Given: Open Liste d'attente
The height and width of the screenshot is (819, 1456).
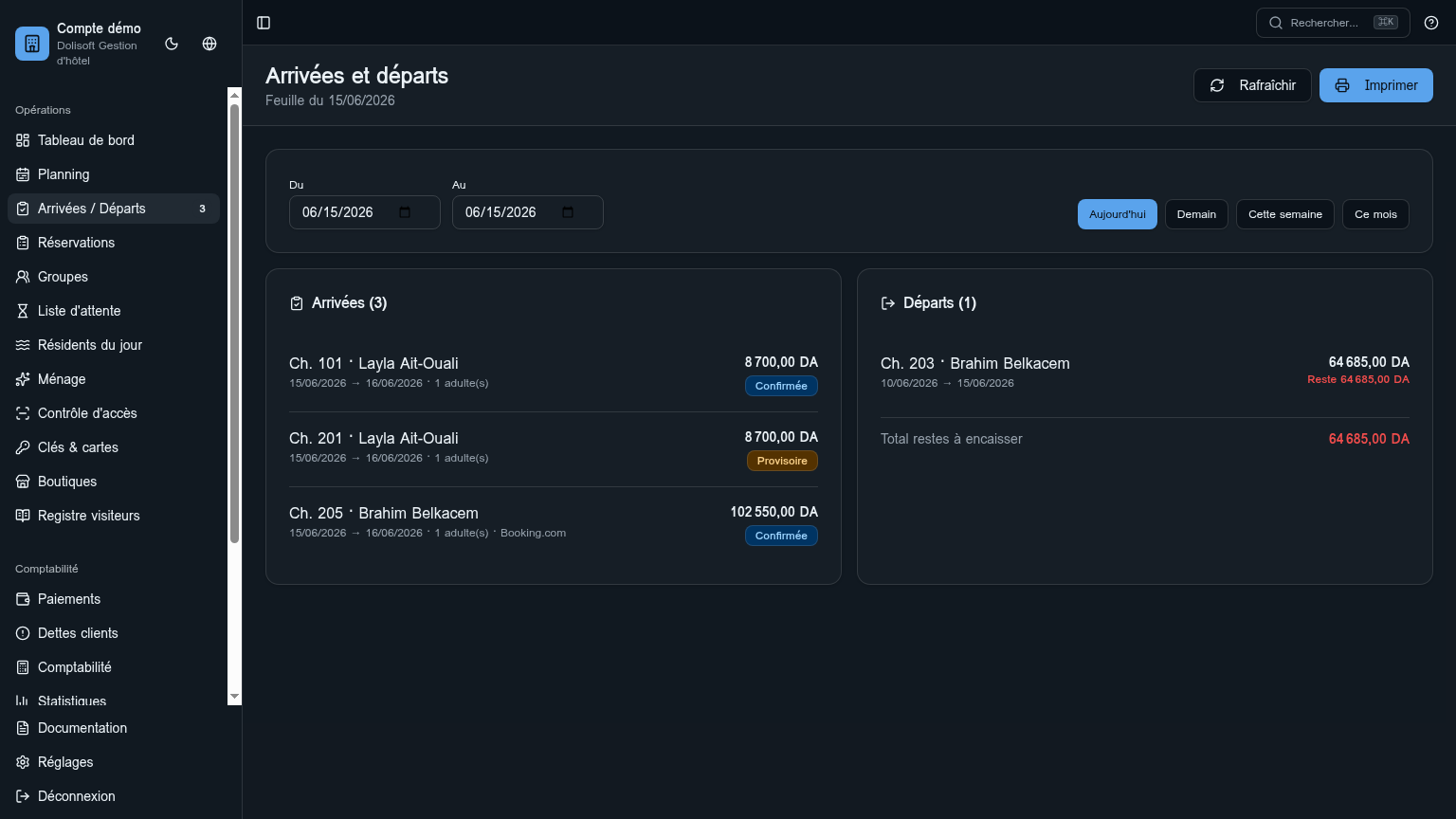Looking at the screenshot, I should (x=114, y=311).
